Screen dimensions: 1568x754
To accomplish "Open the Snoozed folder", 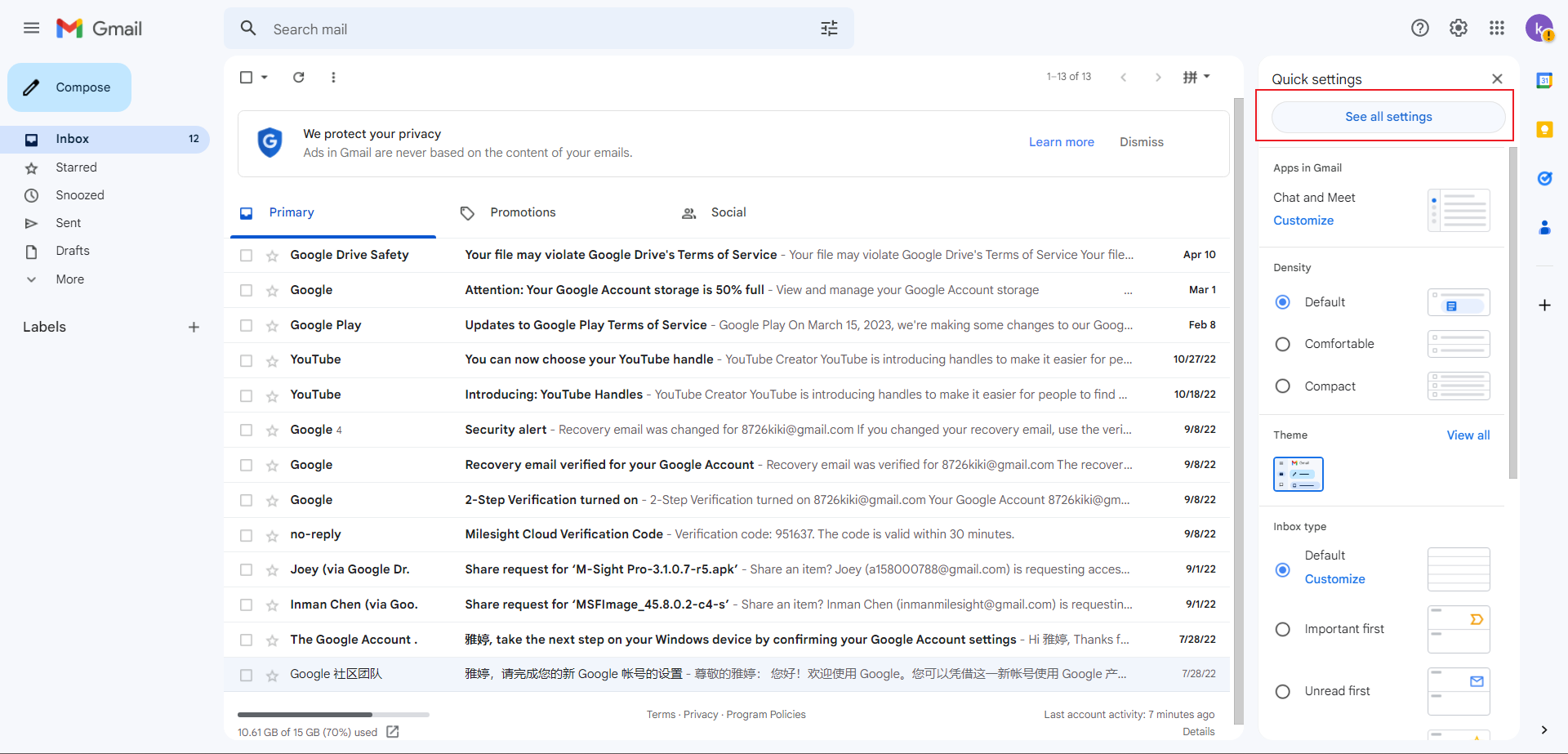I will click(105, 195).
